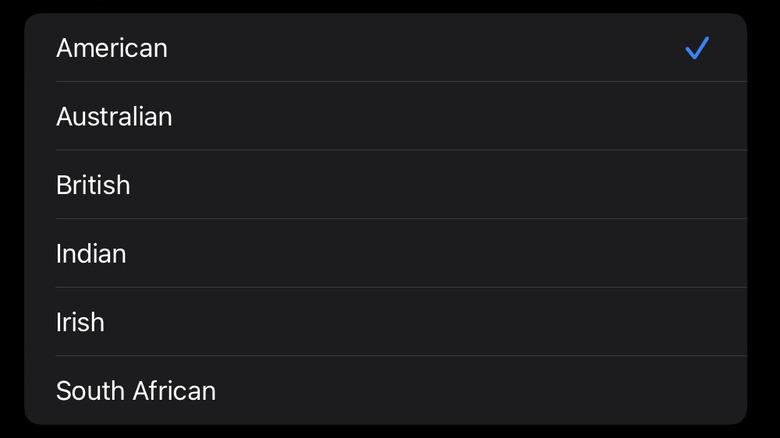The width and height of the screenshot is (780, 438).
Task: Click the selected-item tick mark
Action: click(x=697, y=48)
